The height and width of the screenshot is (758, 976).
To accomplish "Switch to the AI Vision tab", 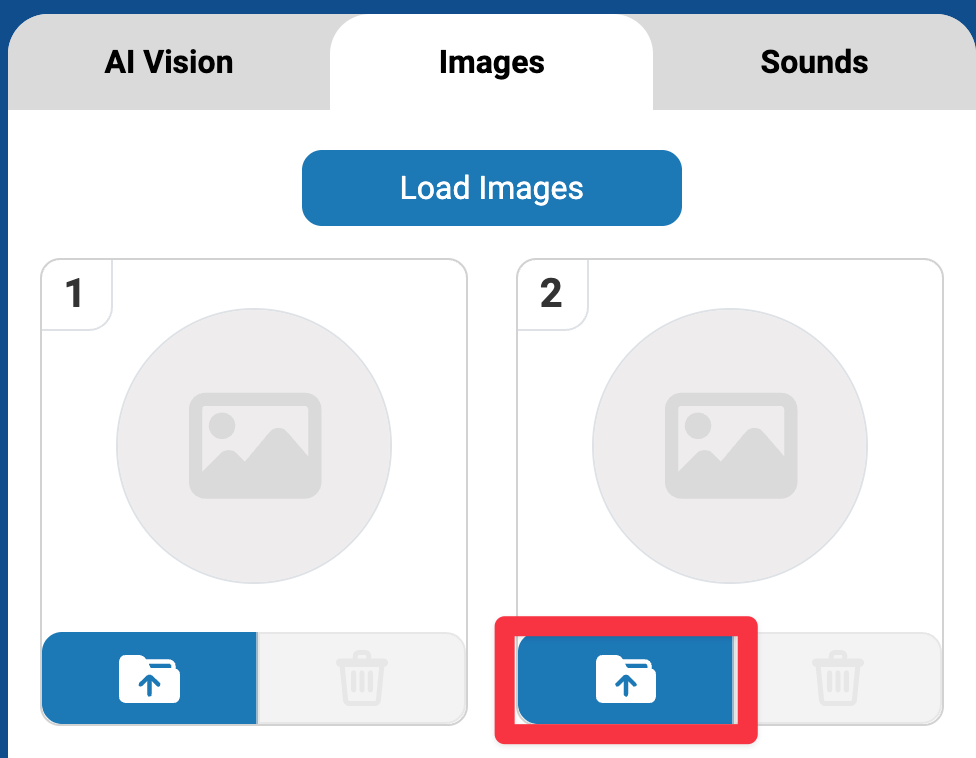I will coord(168,62).
